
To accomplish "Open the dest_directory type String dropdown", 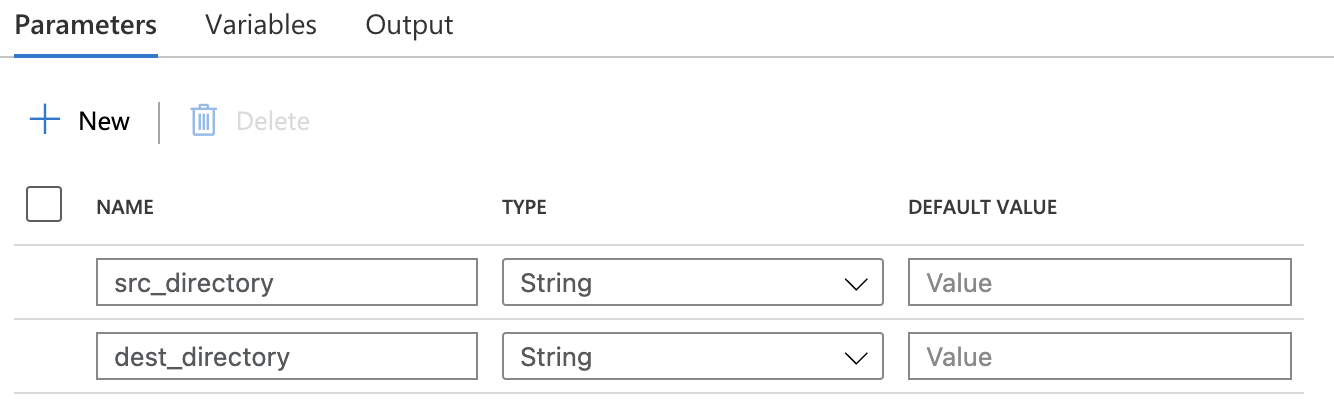I will point(692,357).
